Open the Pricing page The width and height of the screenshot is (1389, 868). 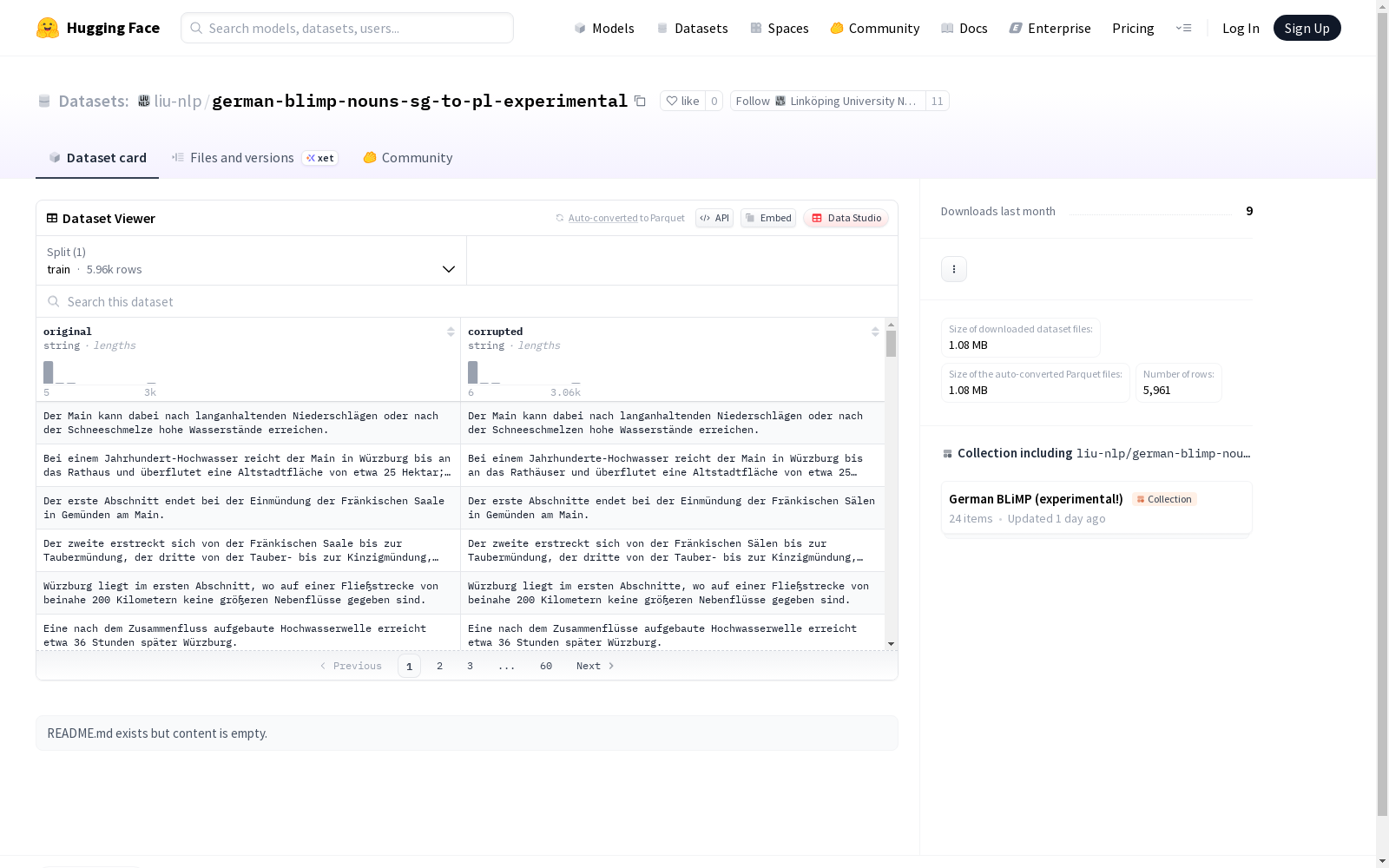(x=1133, y=28)
